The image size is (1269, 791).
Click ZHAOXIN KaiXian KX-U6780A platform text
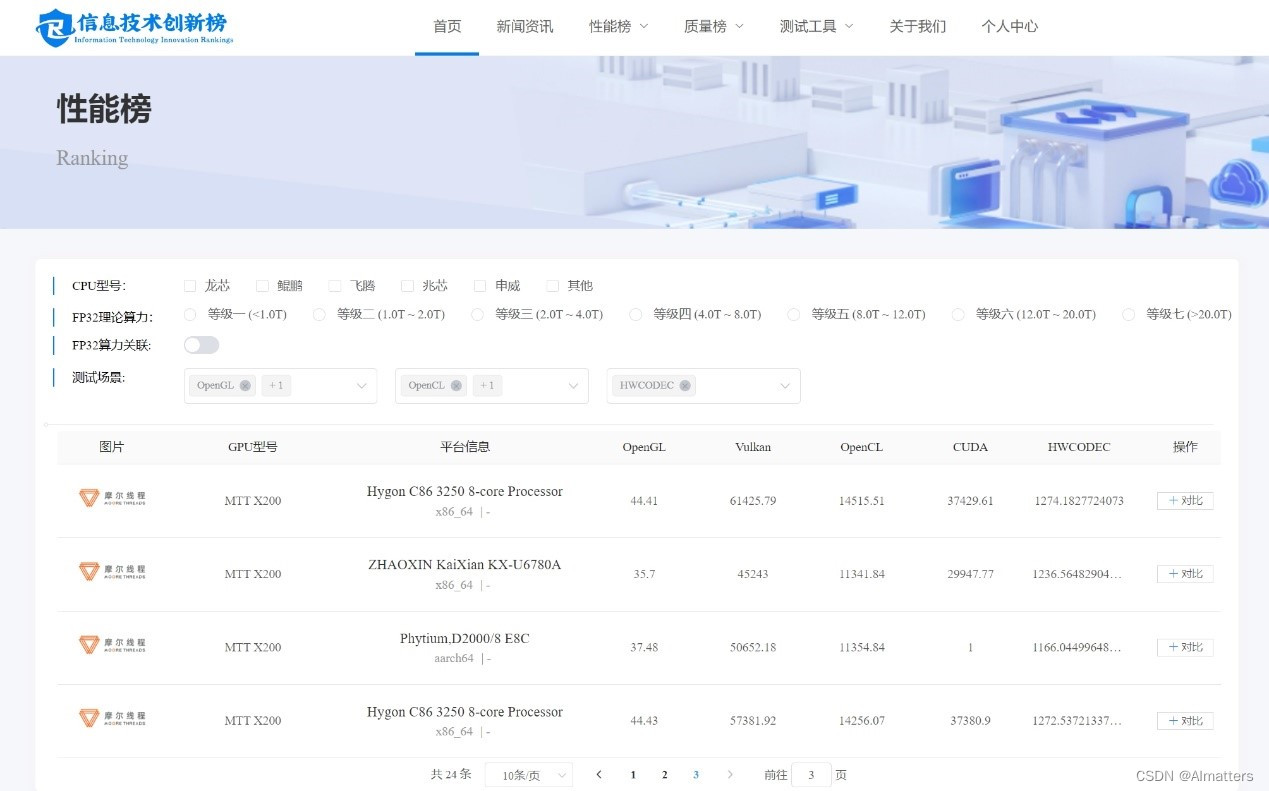465,565
